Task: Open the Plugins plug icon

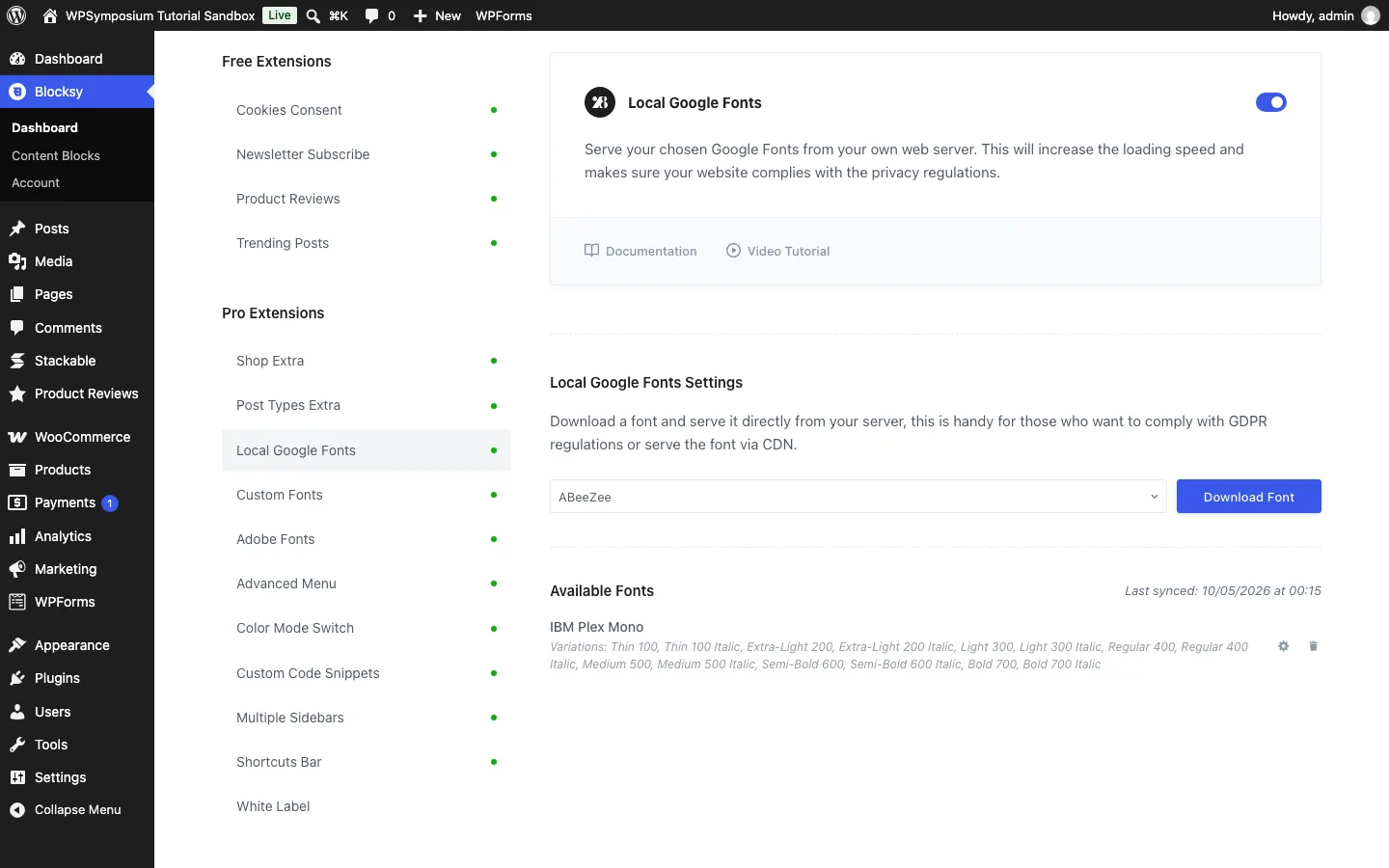Action: coord(17,678)
